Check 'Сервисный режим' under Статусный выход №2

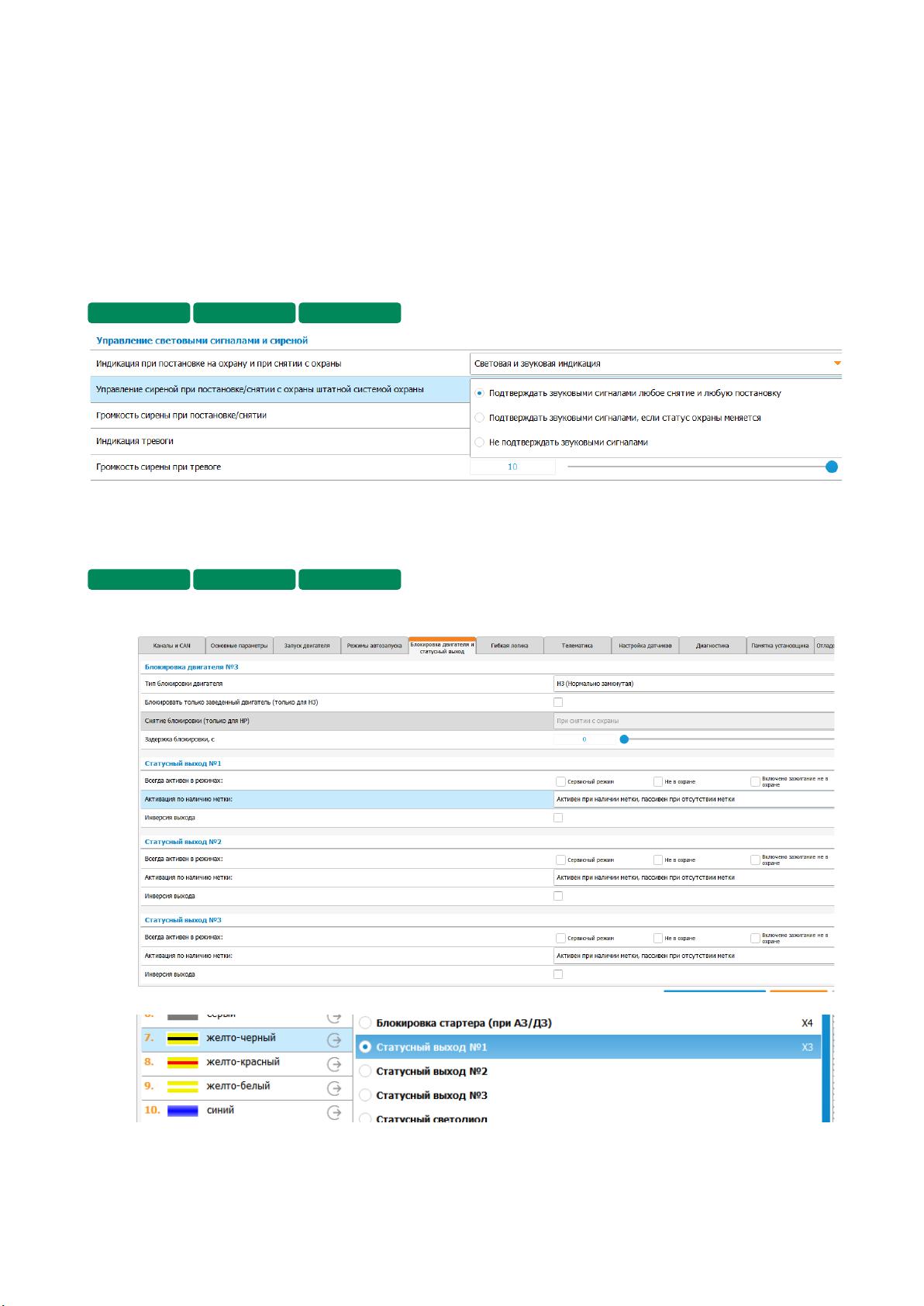pos(560,860)
